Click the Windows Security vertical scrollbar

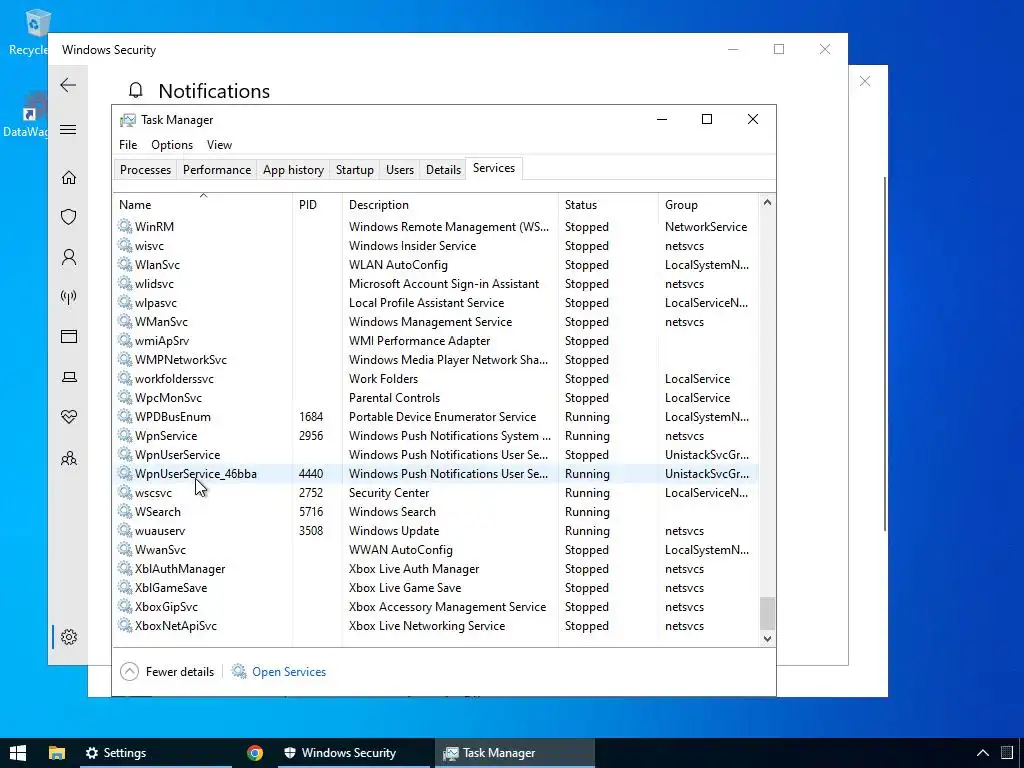pos(886,353)
